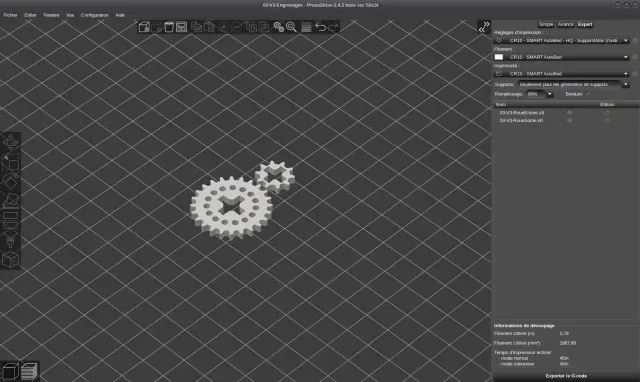This screenshot has height=382, width=640.
Task: Open the Filament preset dropdown
Action: [x=562, y=57]
